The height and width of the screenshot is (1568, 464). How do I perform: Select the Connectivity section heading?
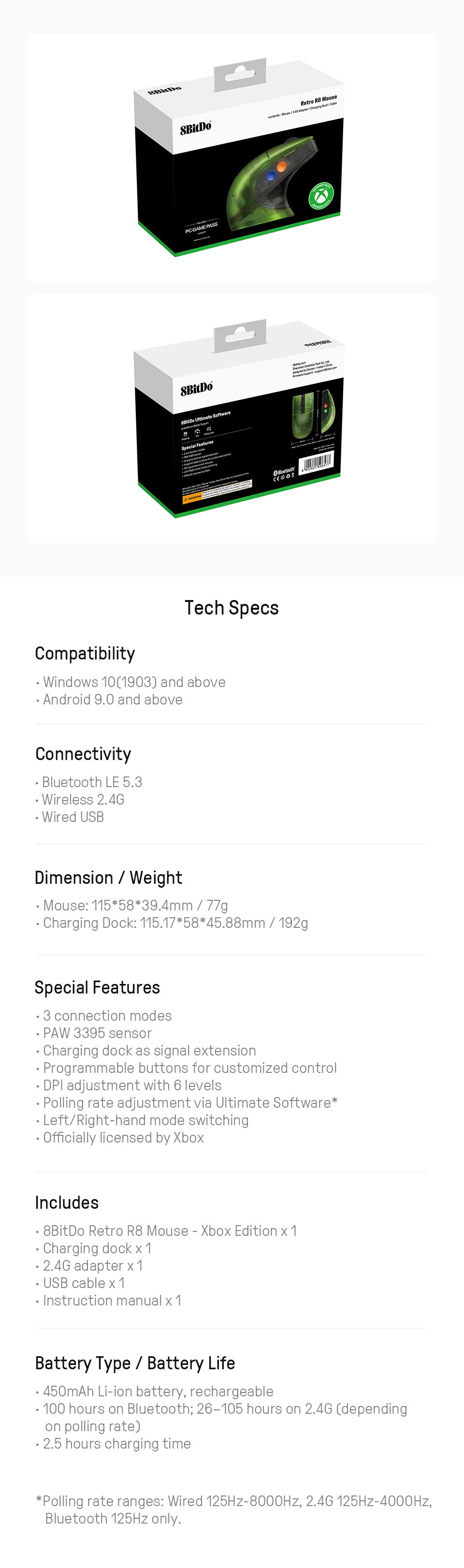click(83, 754)
